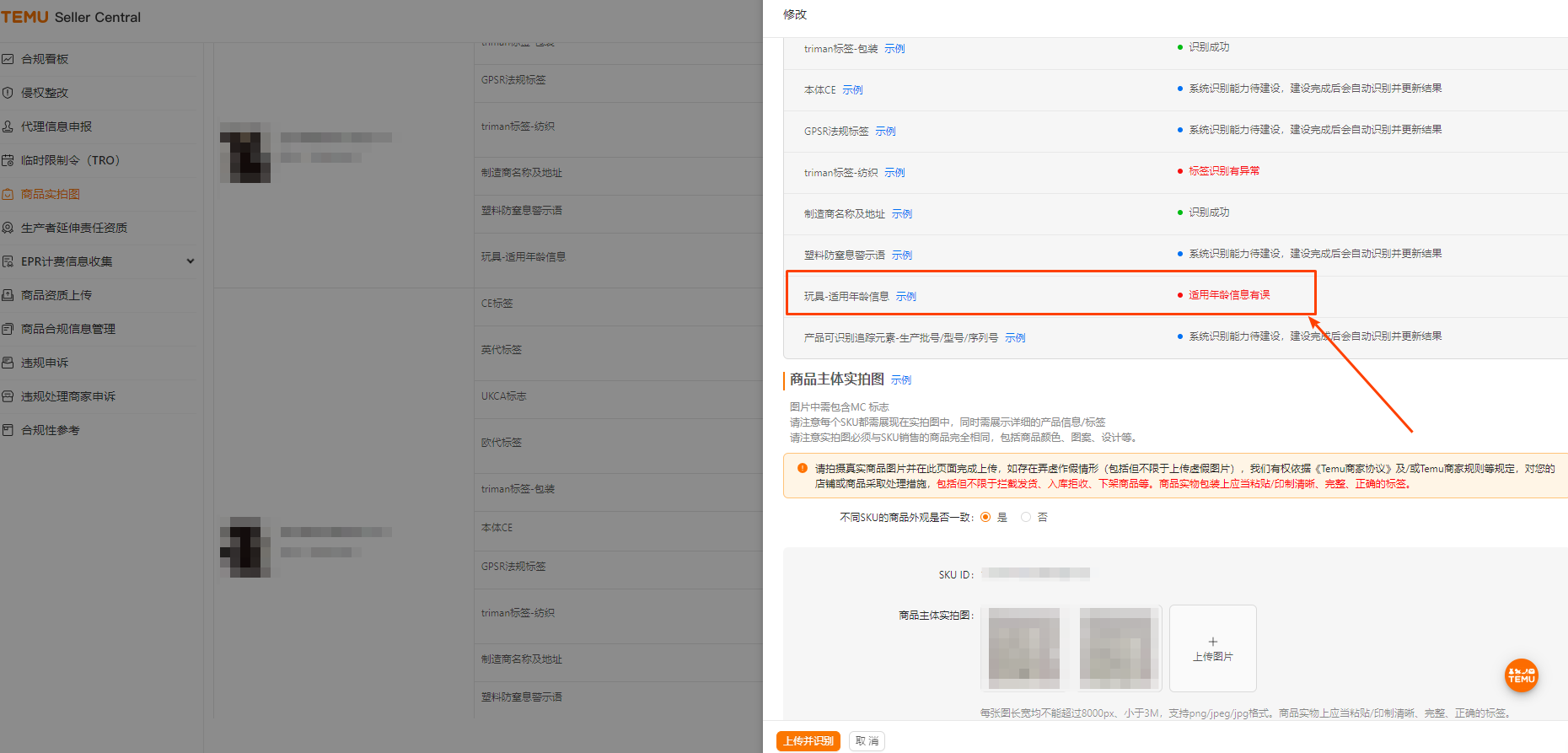Viewport: 1568px width, 753px height.
Task: Click the 合规看板 sidebar icon
Action: click(x=8, y=59)
